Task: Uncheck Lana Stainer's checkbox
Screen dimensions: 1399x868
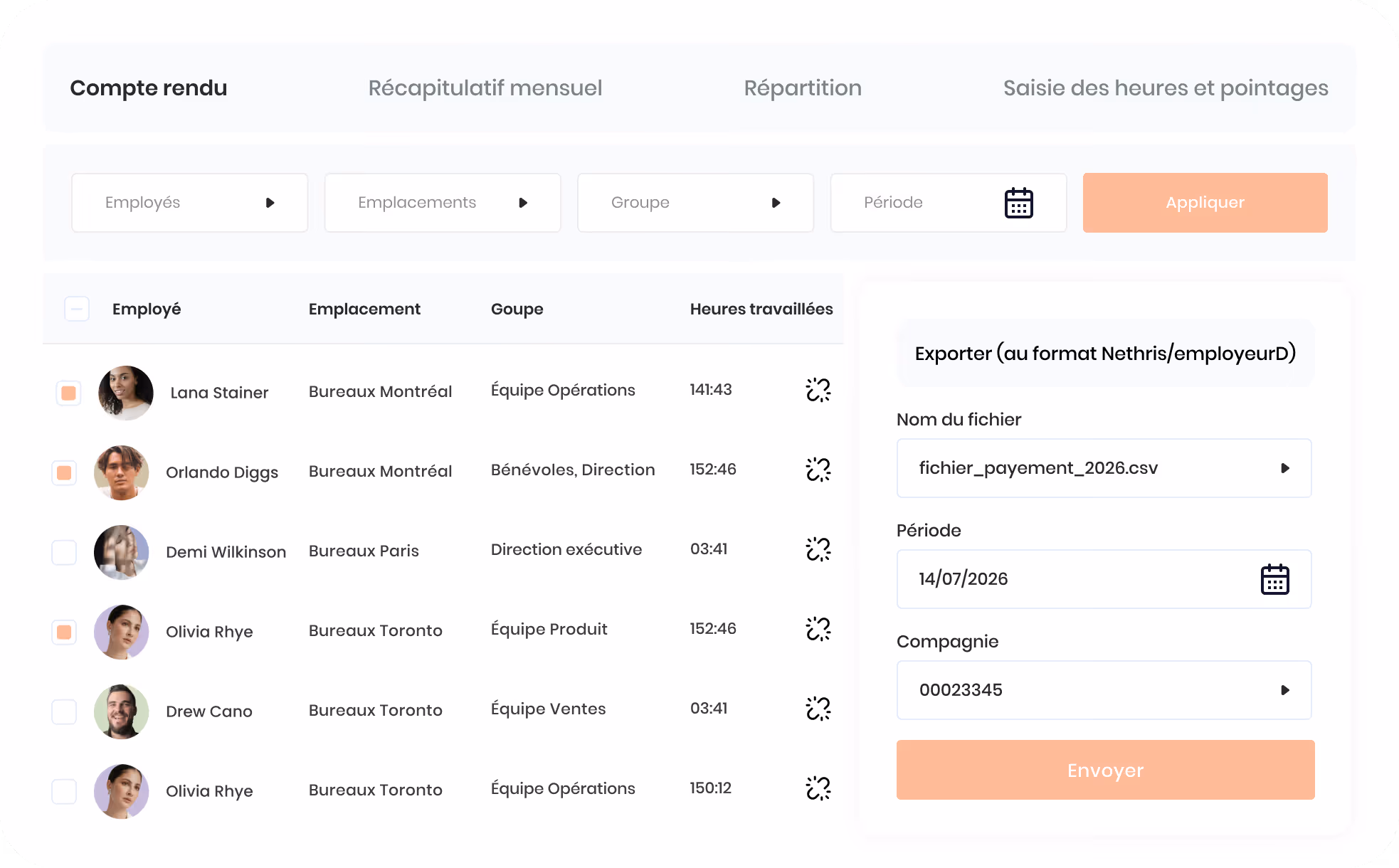Action: 68,393
